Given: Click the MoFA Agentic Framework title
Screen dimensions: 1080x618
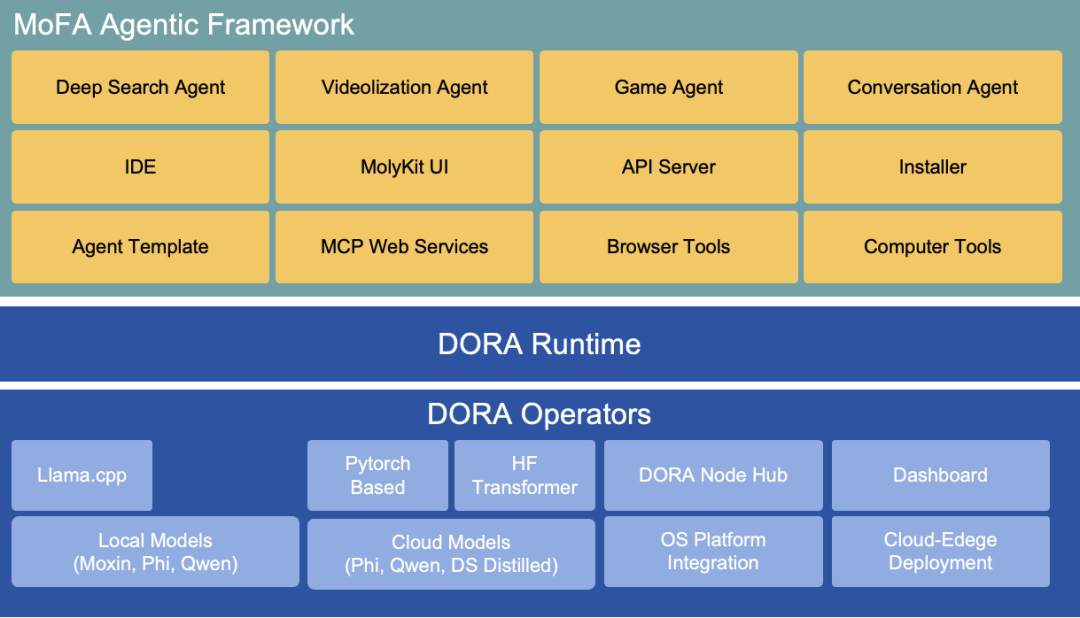Looking at the screenshot, I should coord(183,25).
